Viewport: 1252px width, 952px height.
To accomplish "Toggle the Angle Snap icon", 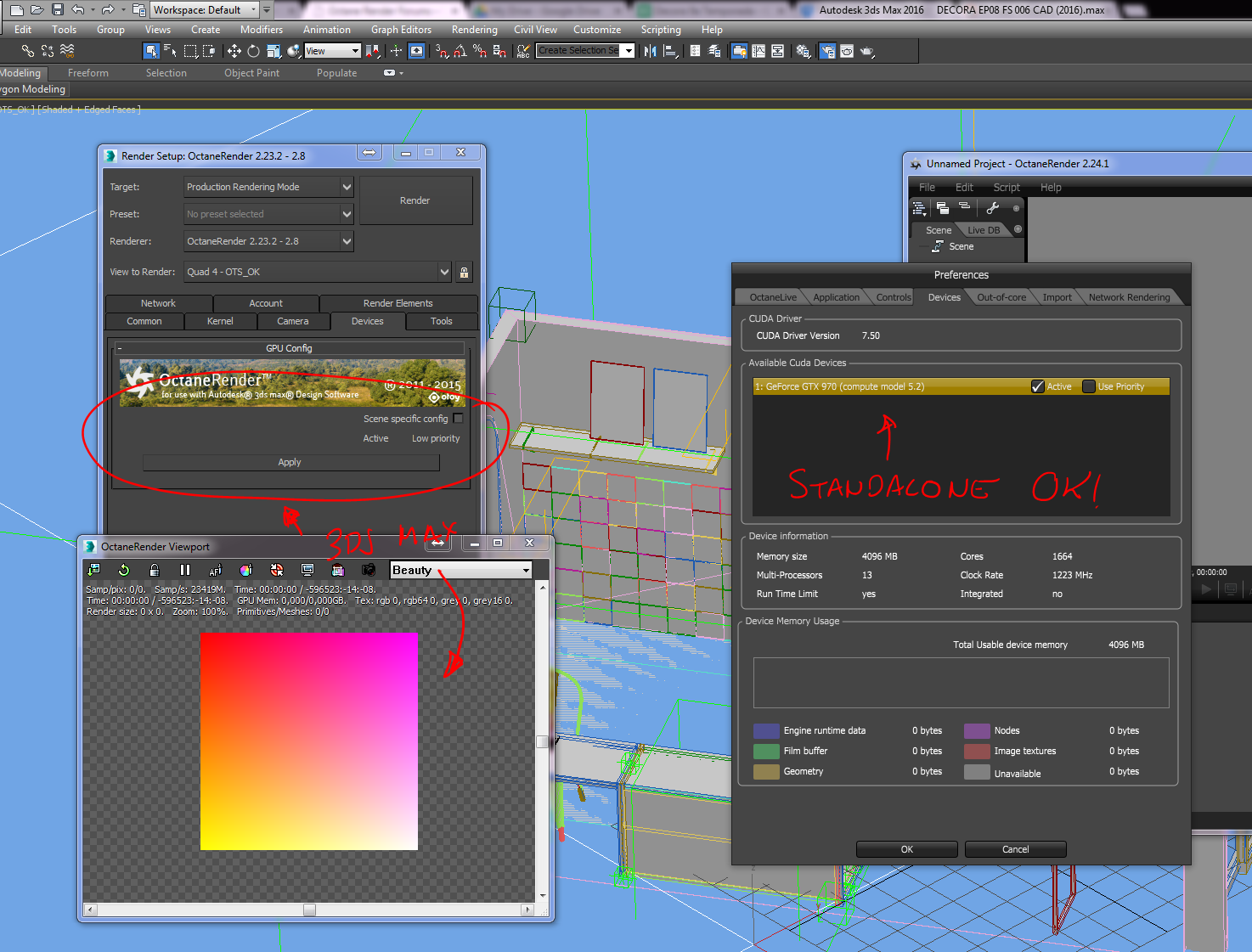I will point(460,51).
